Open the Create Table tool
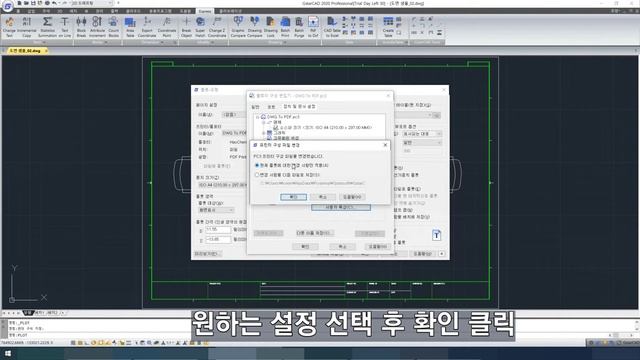 (388, 27)
